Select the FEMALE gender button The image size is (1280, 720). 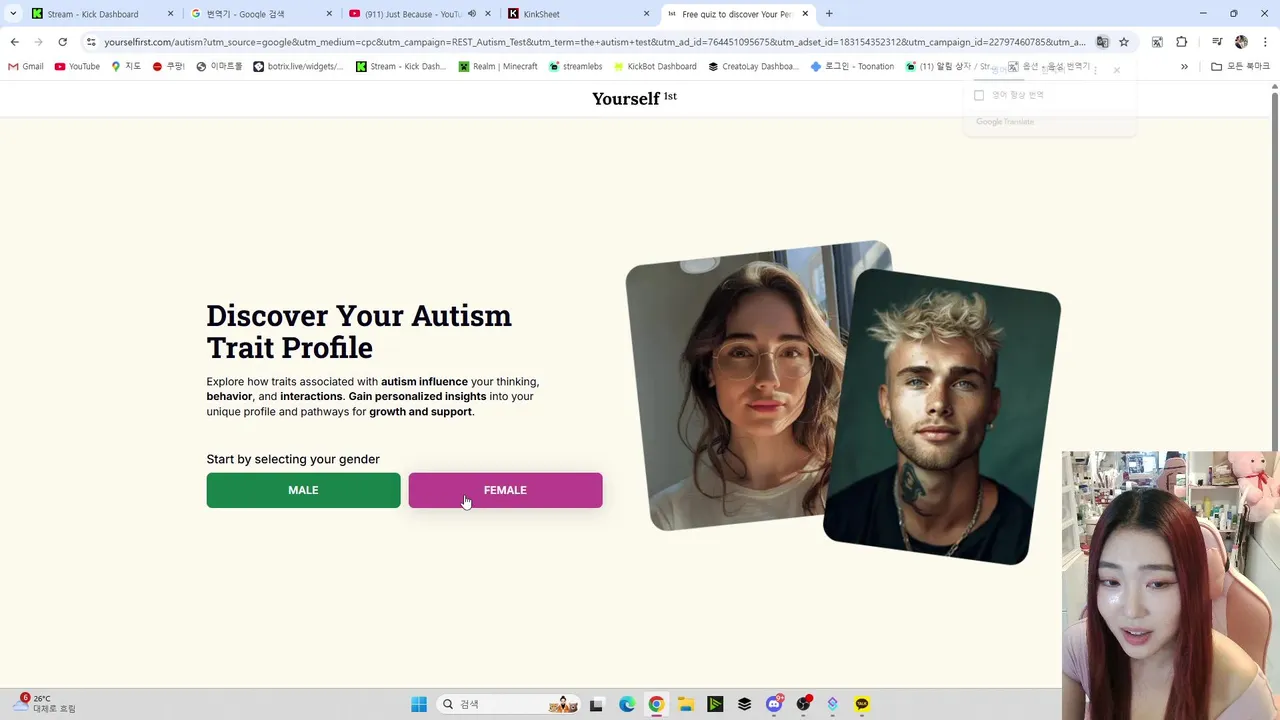pos(505,490)
